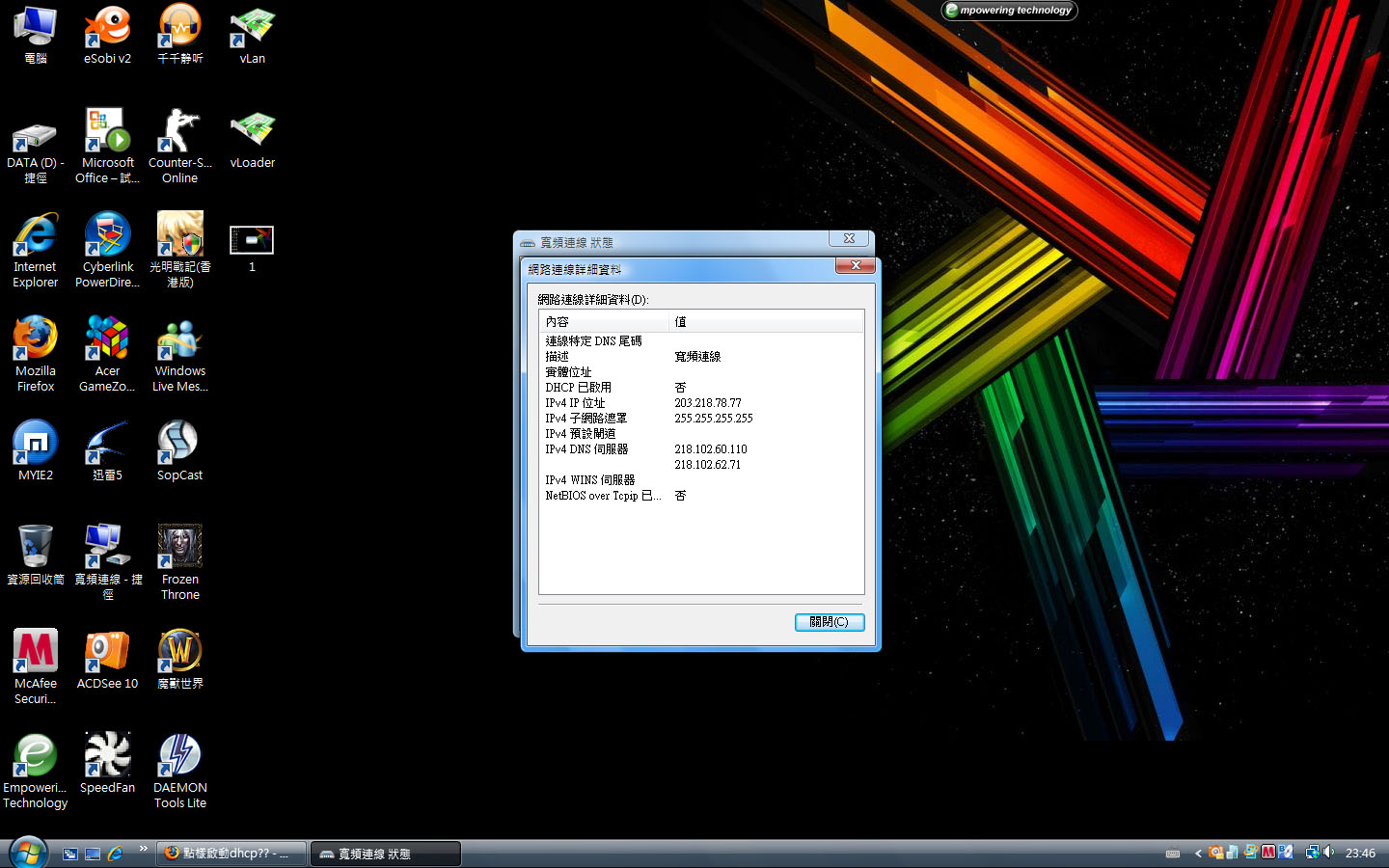Show hidden system tray icons arrow

coord(1198,854)
